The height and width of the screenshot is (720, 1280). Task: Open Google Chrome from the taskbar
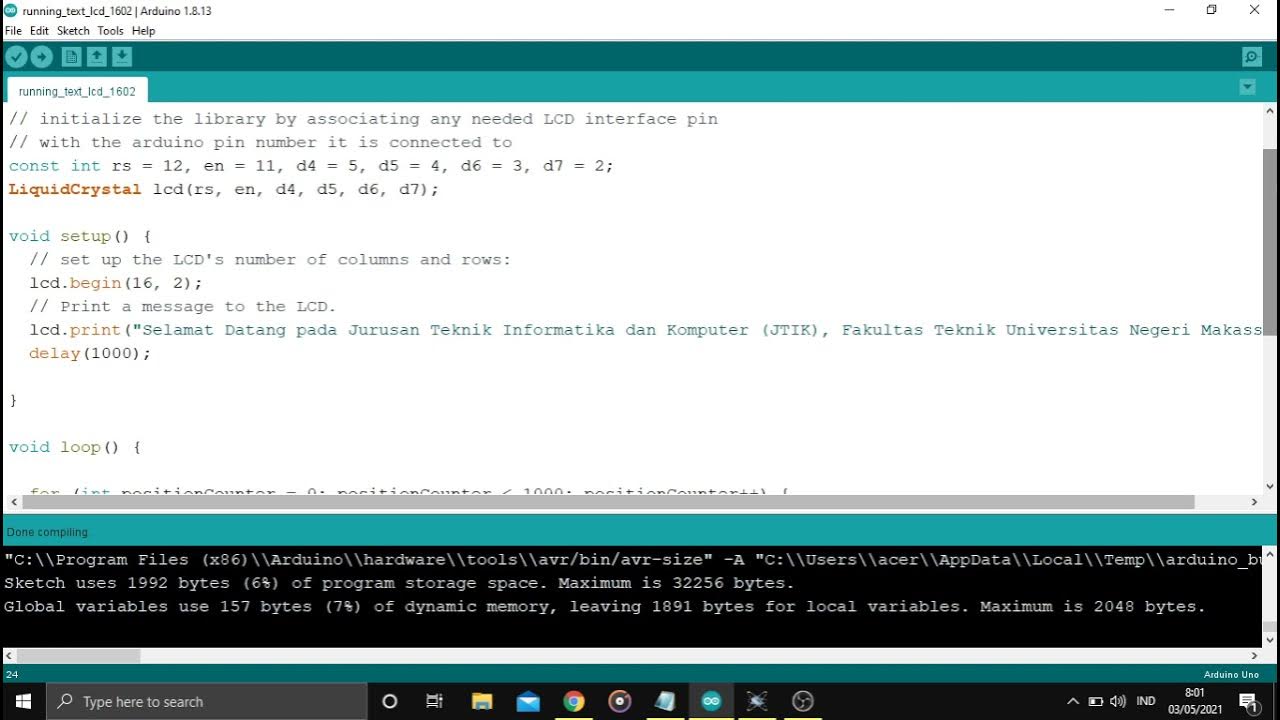tap(574, 702)
